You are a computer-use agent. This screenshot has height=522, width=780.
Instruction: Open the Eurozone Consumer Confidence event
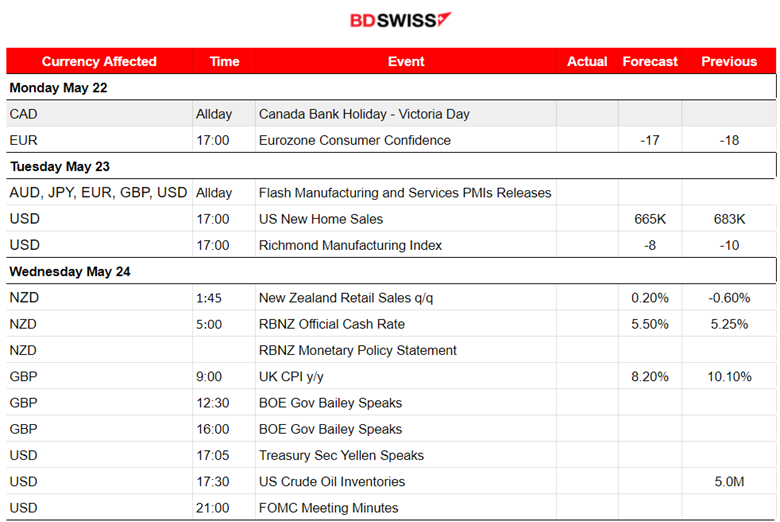(355, 140)
